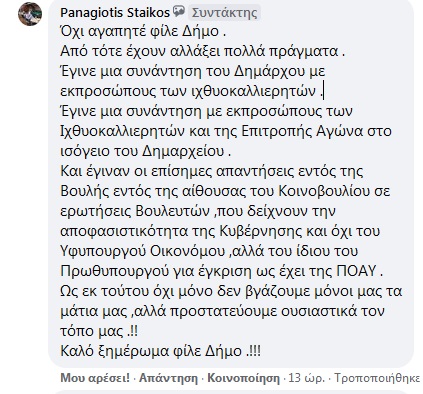Click the word αποφασιστικότητα in the comment
The image size is (423, 394).
pos(124,231)
